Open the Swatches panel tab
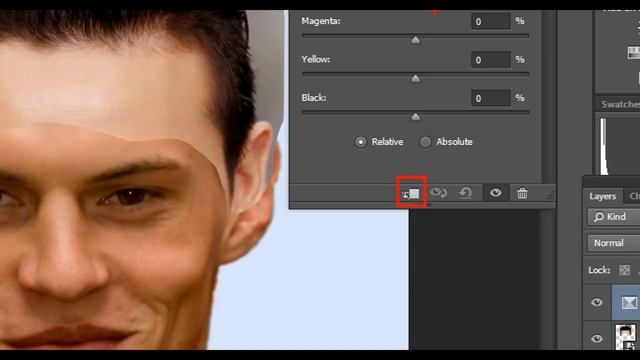 (620, 104)
